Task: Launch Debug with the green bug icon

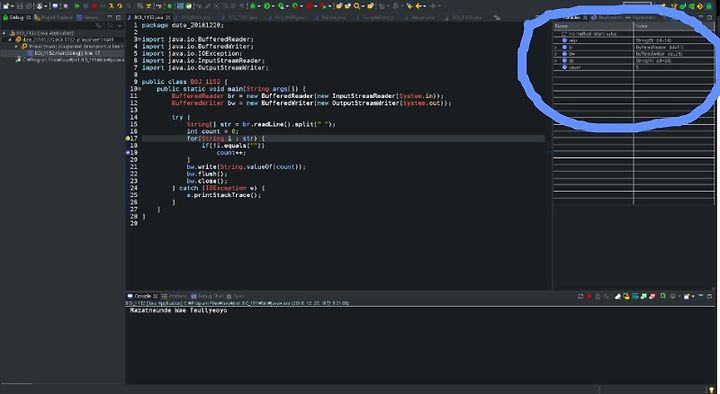Action: click(253, 6)
